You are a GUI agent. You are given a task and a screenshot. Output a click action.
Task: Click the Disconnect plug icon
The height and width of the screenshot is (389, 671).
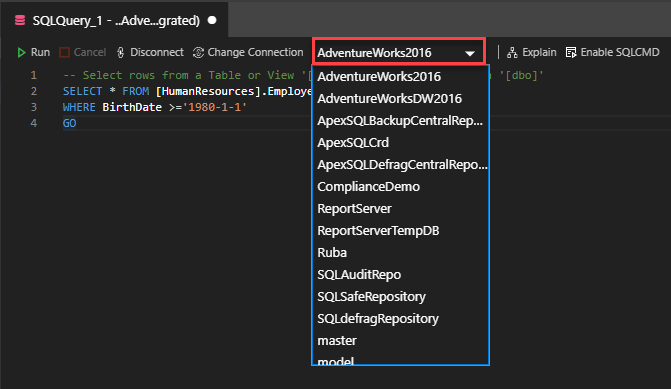coord(121,53)
